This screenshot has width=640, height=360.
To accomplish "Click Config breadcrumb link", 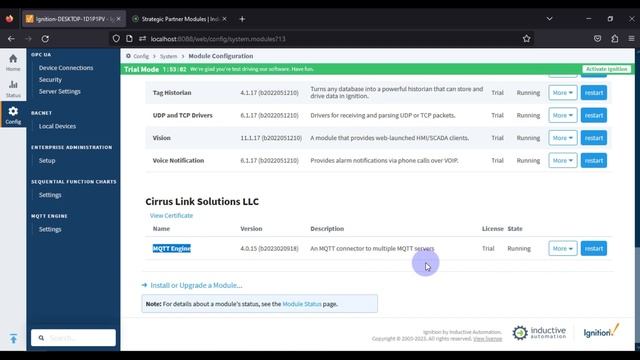I will [141, 56].
